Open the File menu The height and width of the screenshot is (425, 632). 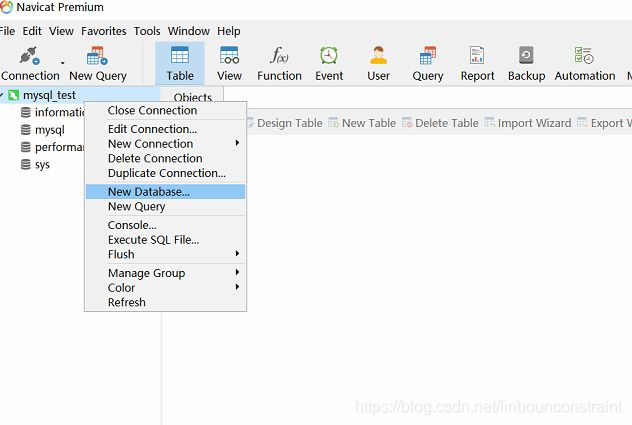point(7,31)
